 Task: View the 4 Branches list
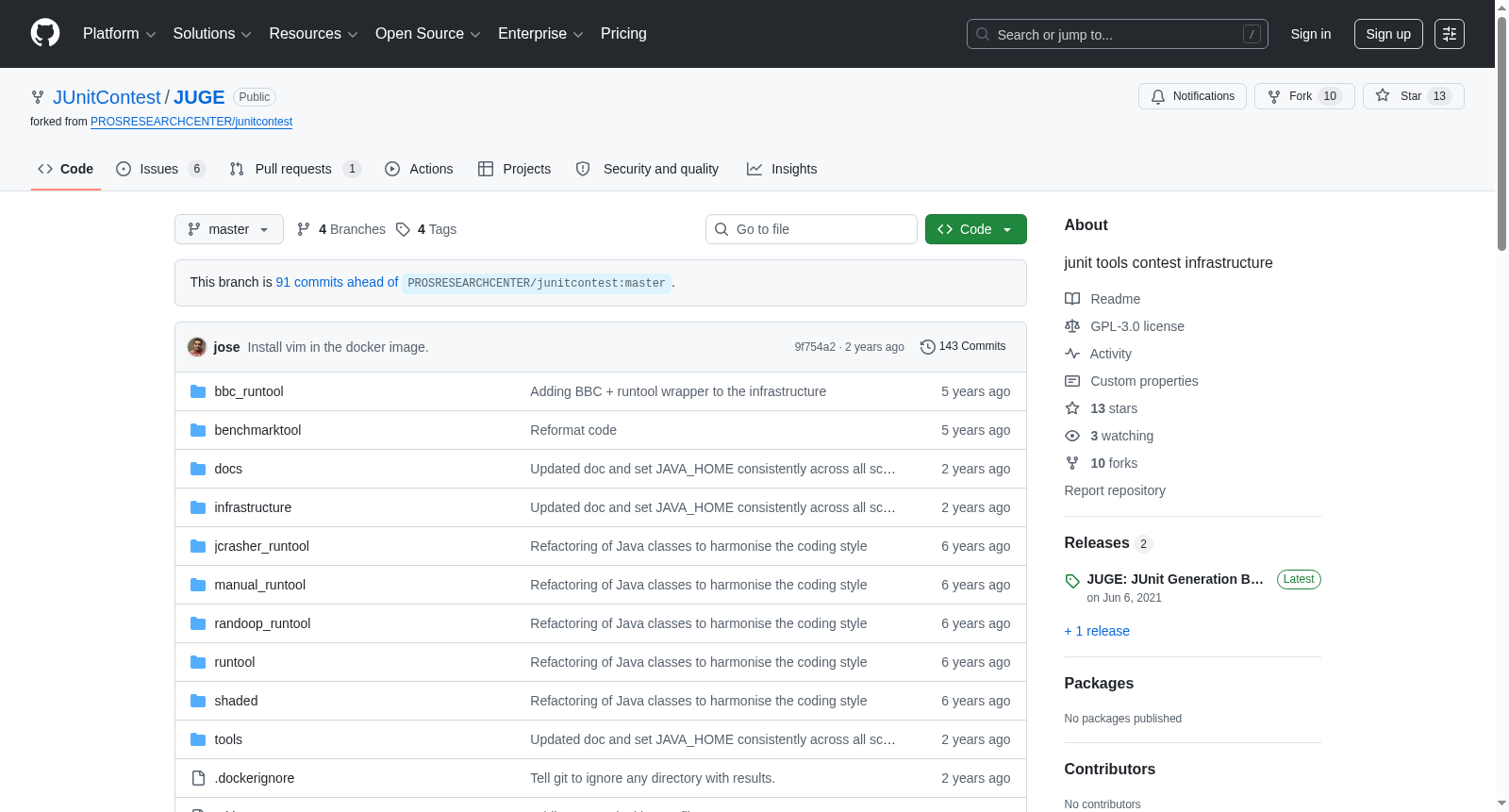[x=341, y=229]
